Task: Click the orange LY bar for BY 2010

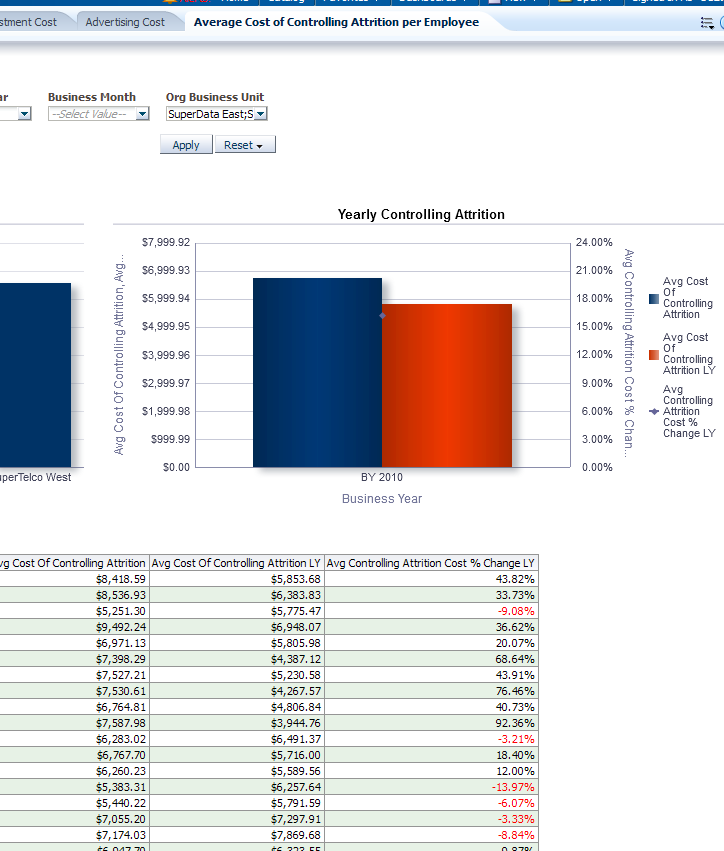Action: pos(447,385)
